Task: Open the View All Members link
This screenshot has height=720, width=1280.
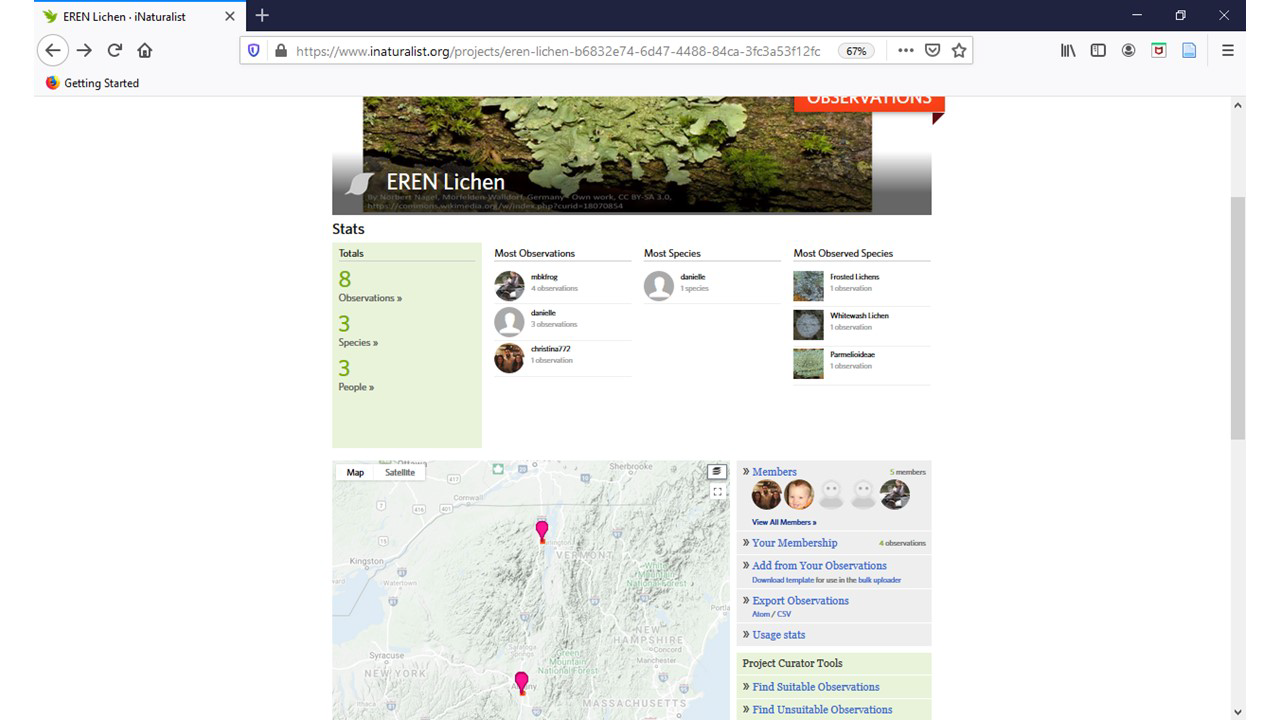Action: (784, 522)
